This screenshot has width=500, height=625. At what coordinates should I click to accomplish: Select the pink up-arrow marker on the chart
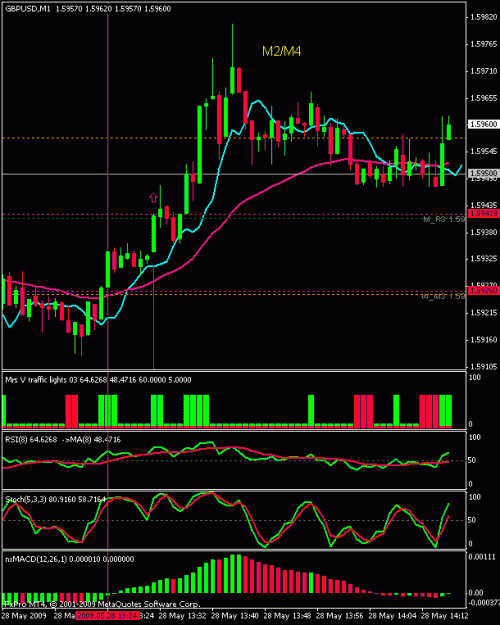(154, 197)
